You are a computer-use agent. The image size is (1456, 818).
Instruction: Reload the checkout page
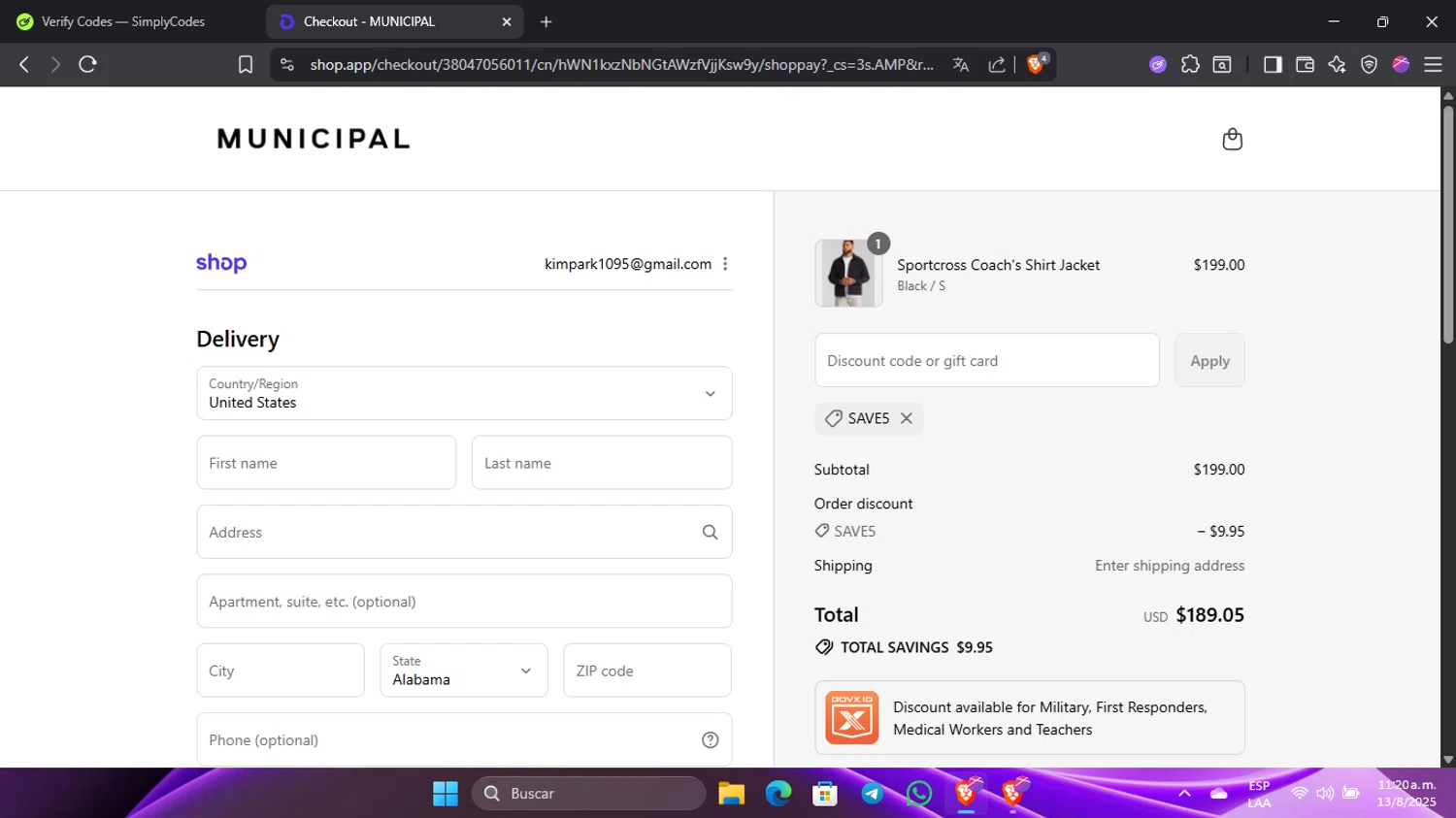(87, 64)
